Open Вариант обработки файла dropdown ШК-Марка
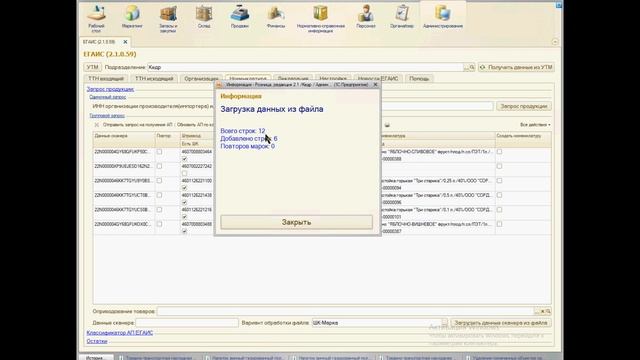 point(444,322)
